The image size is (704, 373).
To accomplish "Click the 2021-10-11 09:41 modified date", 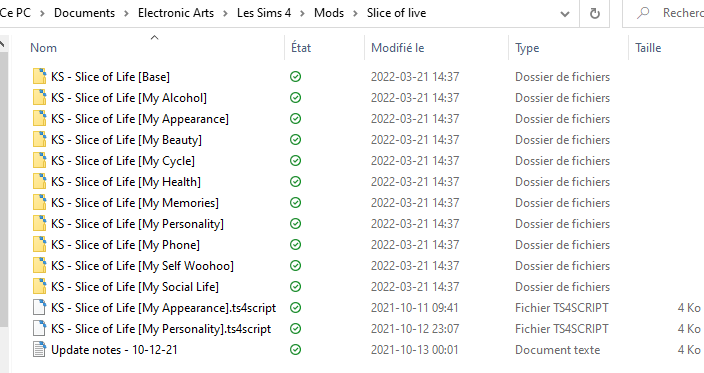I will point(414,308).
